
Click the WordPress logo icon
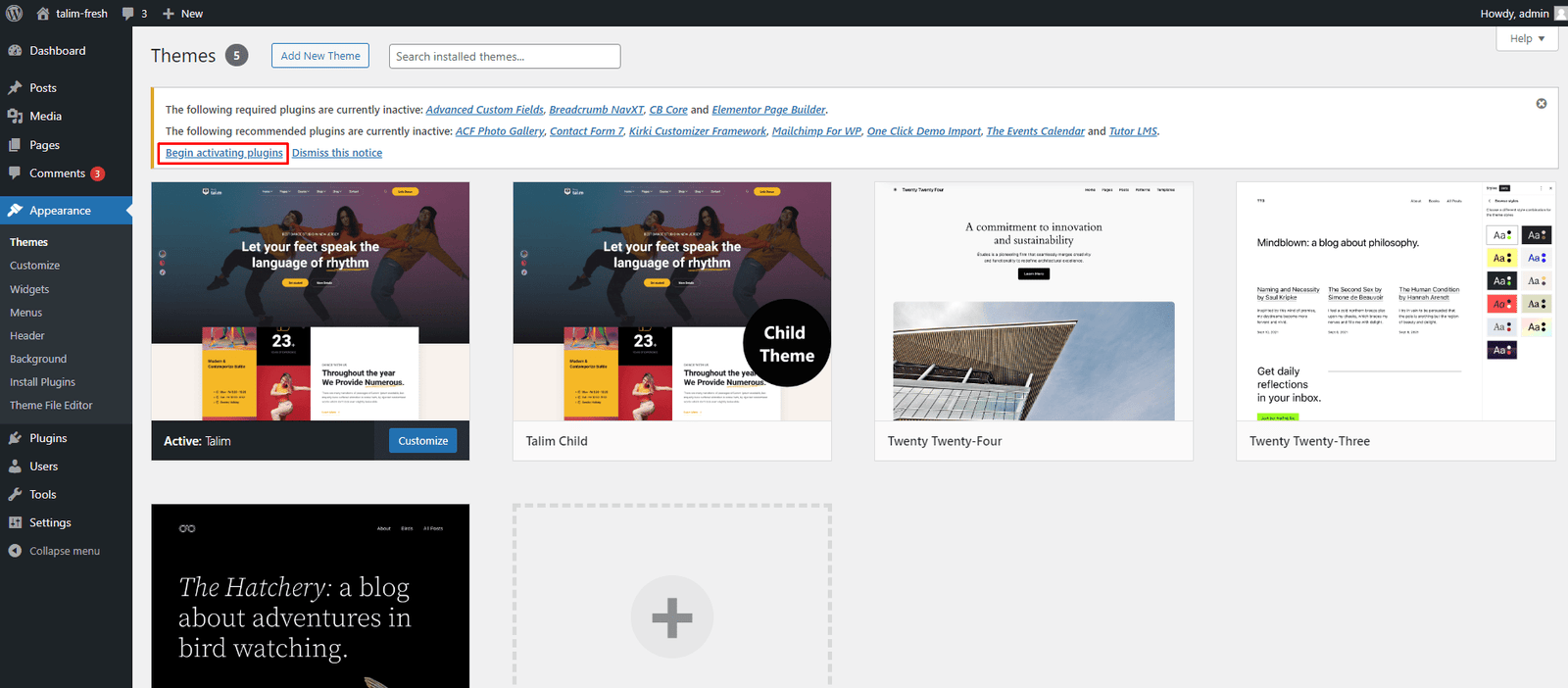pyautogui.click(x=14, y=14)
